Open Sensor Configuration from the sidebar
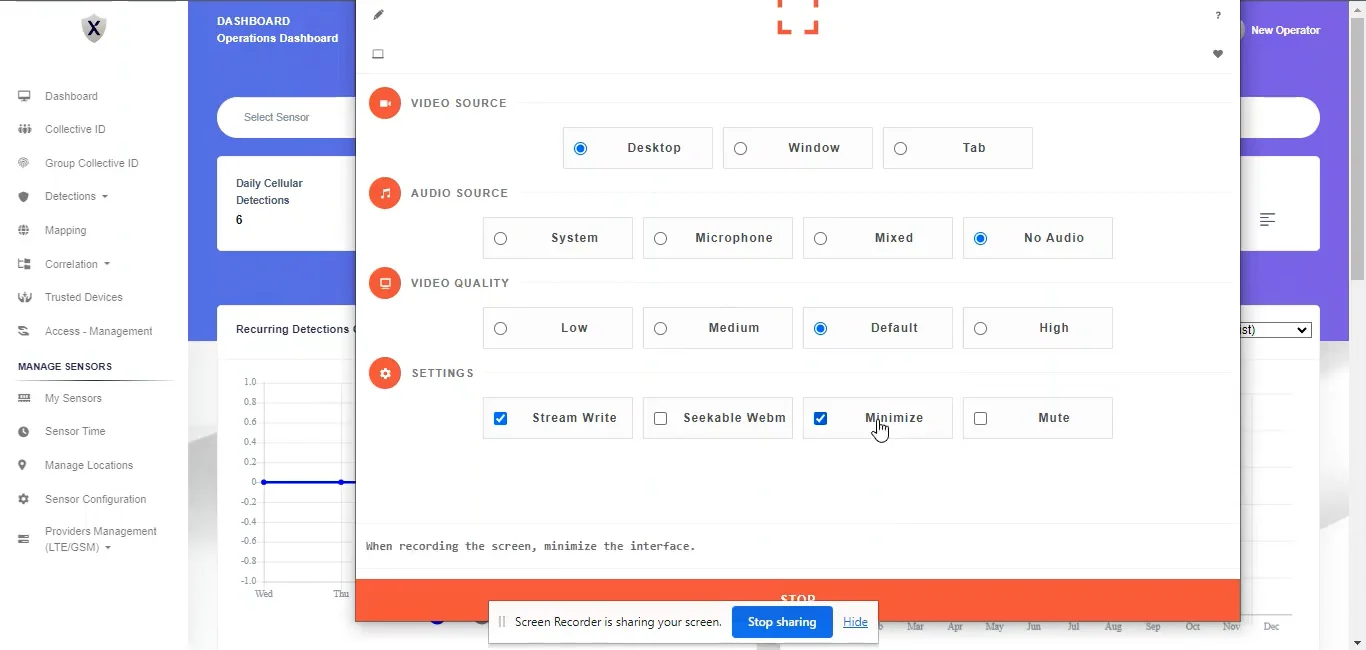Viewport: 1366px width, 650px height. (x=95, y=499)
